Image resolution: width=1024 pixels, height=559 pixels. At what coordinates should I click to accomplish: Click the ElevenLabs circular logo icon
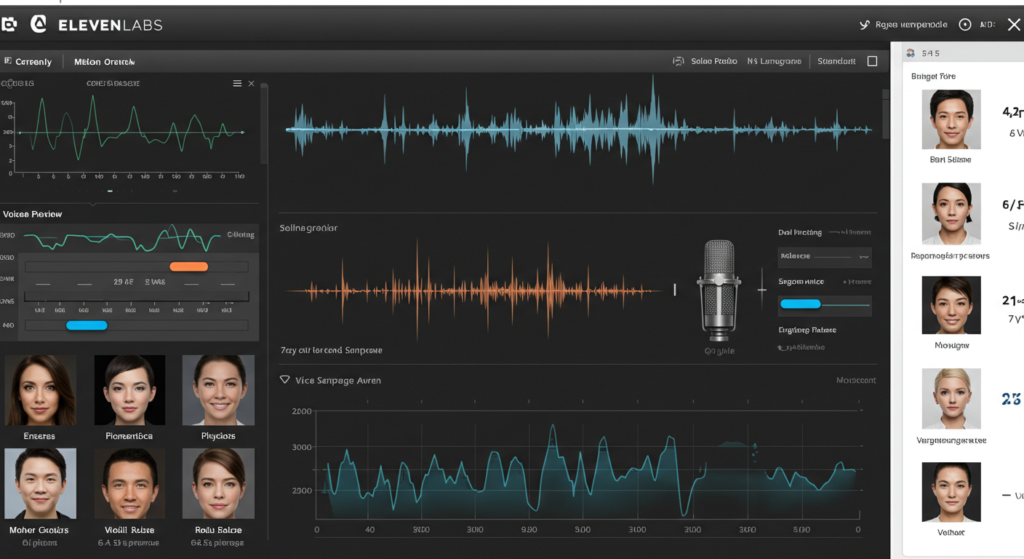pos(39,25)
